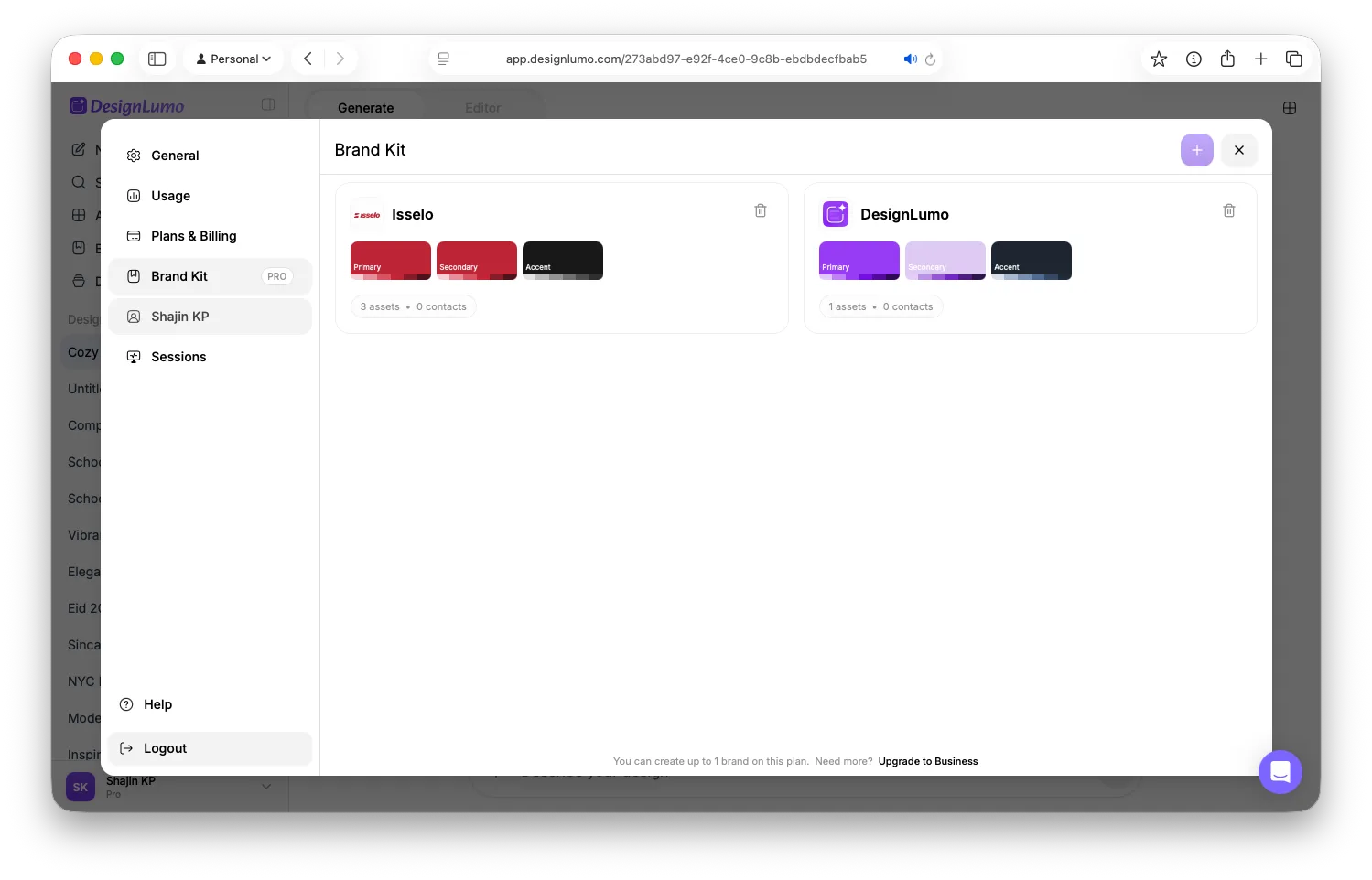Reload the page
The image size is (1372, 880).
pyautogui.click(x=930, y=59)
